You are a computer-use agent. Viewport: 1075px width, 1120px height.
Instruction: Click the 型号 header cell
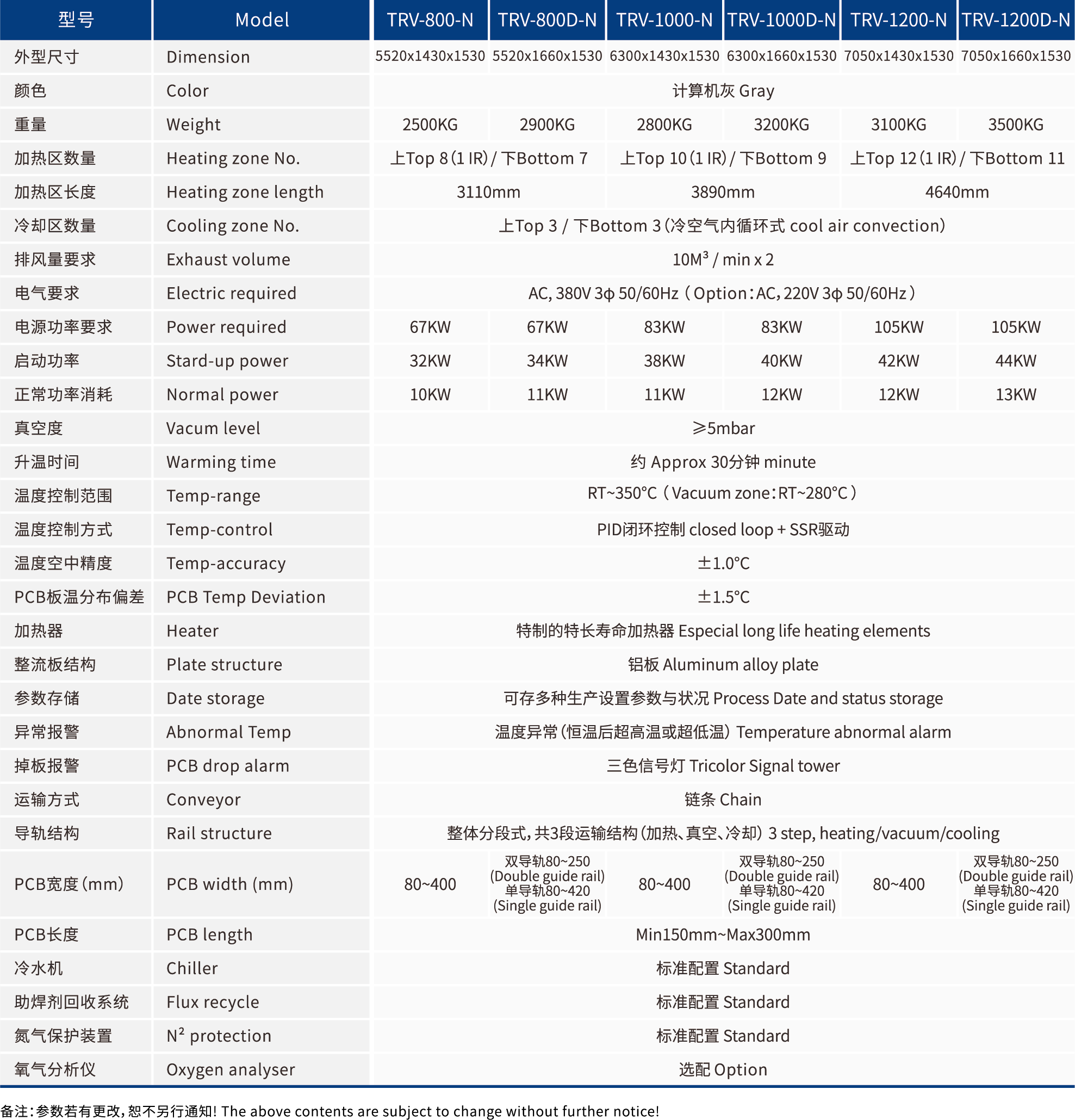pyautogui.click(x=76, y=20)
